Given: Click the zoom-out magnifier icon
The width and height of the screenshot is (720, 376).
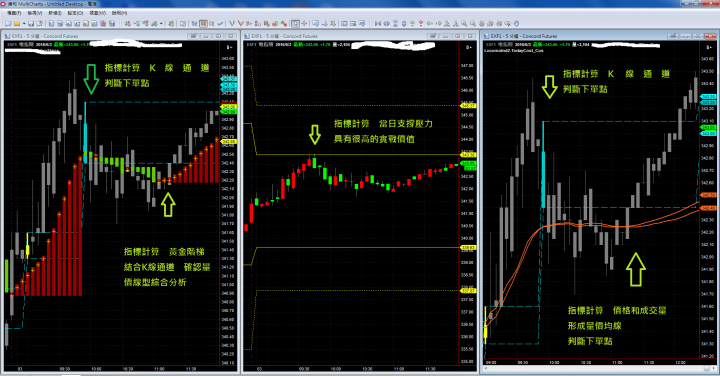Looking at the screenshot, I should click(x=472, y=23).
